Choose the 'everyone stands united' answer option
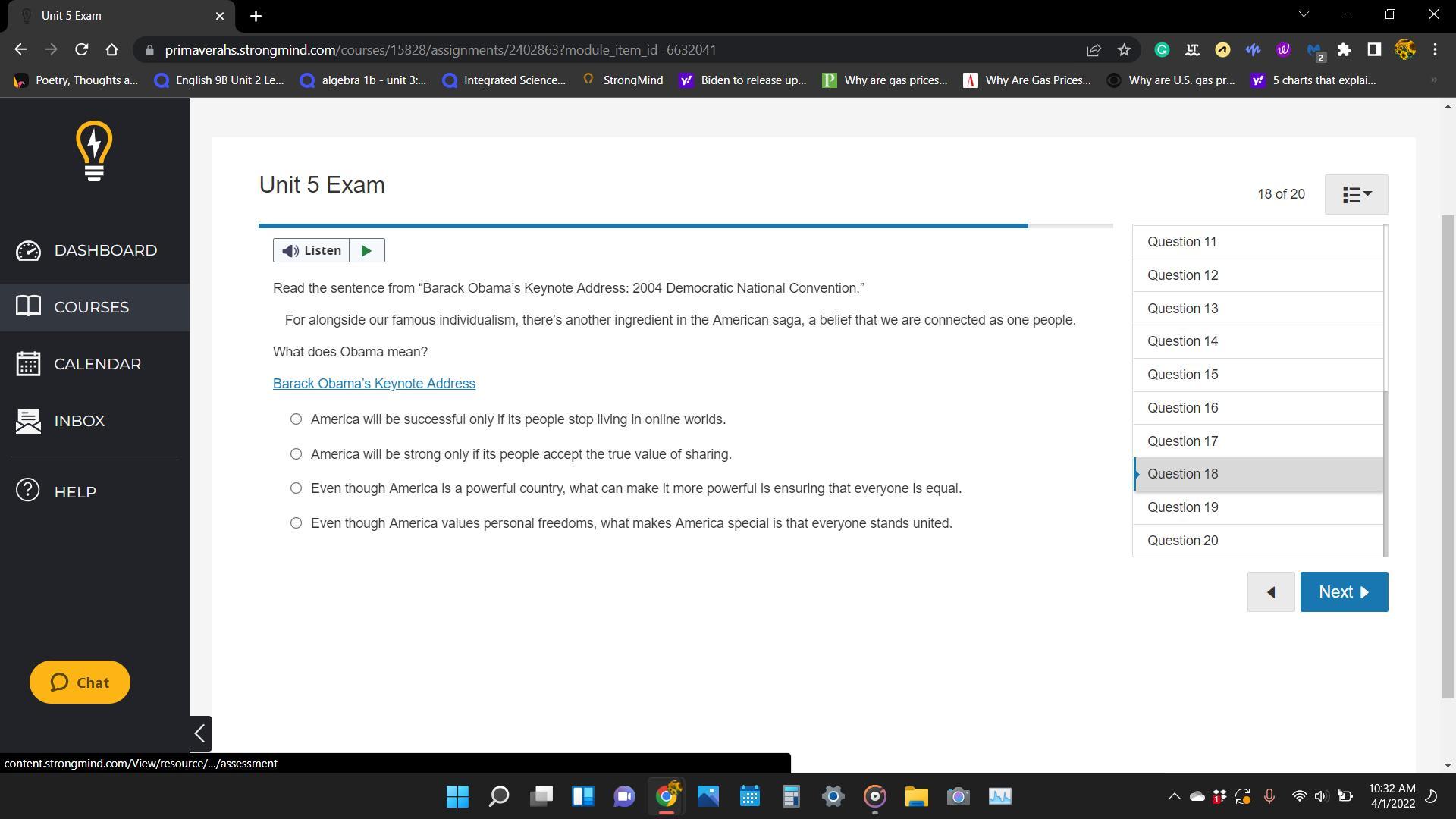The height and width of the screenshot is (819, 1456). (296, 523)
